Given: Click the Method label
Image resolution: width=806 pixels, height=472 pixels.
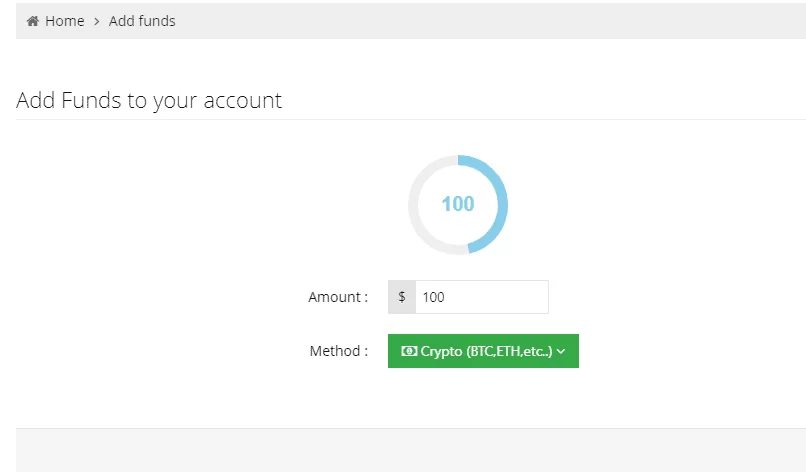Looking at the screenshot, I should (339, 351).
